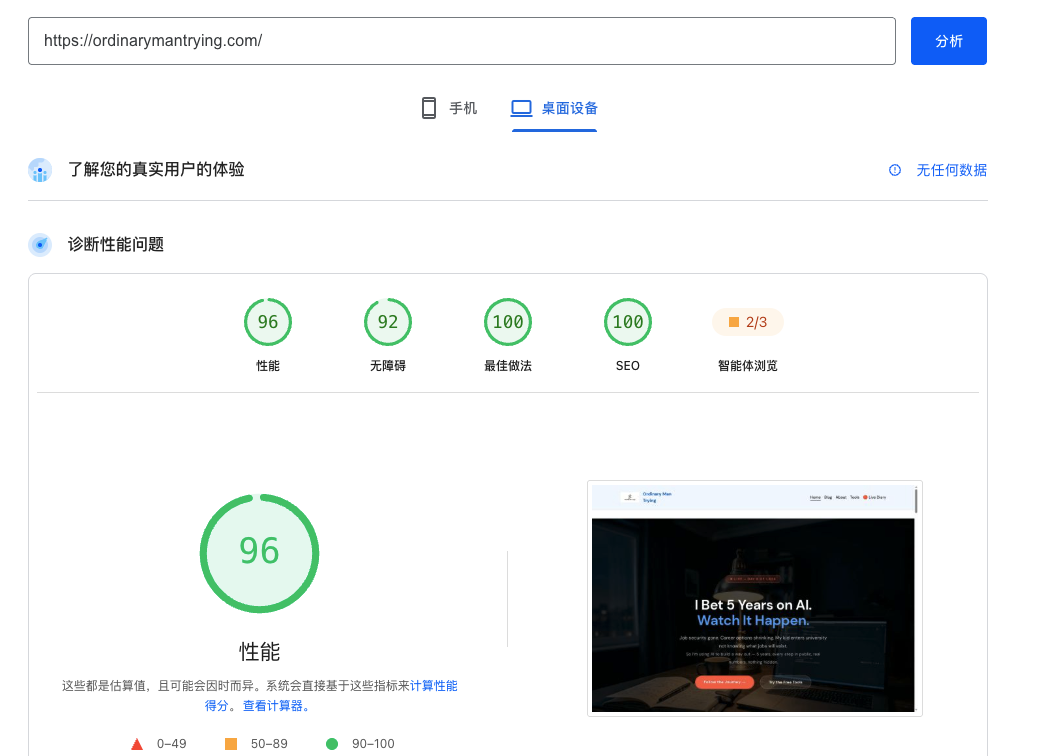The width and height of the screenshot is (1038, 756).
Task: Select the 桌面设备 tab
Action: pyautogui.click(x=554, y=108)
